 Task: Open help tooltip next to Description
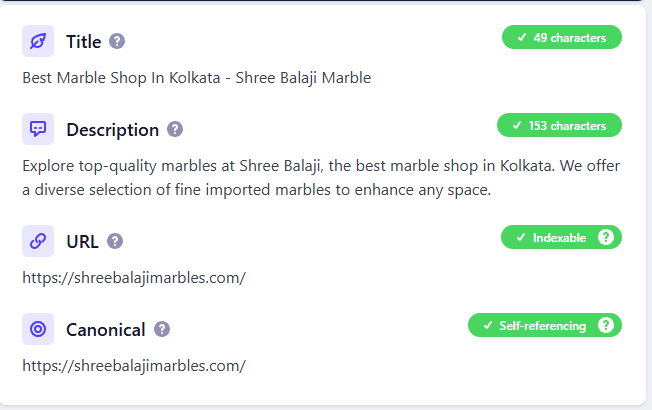175,129
